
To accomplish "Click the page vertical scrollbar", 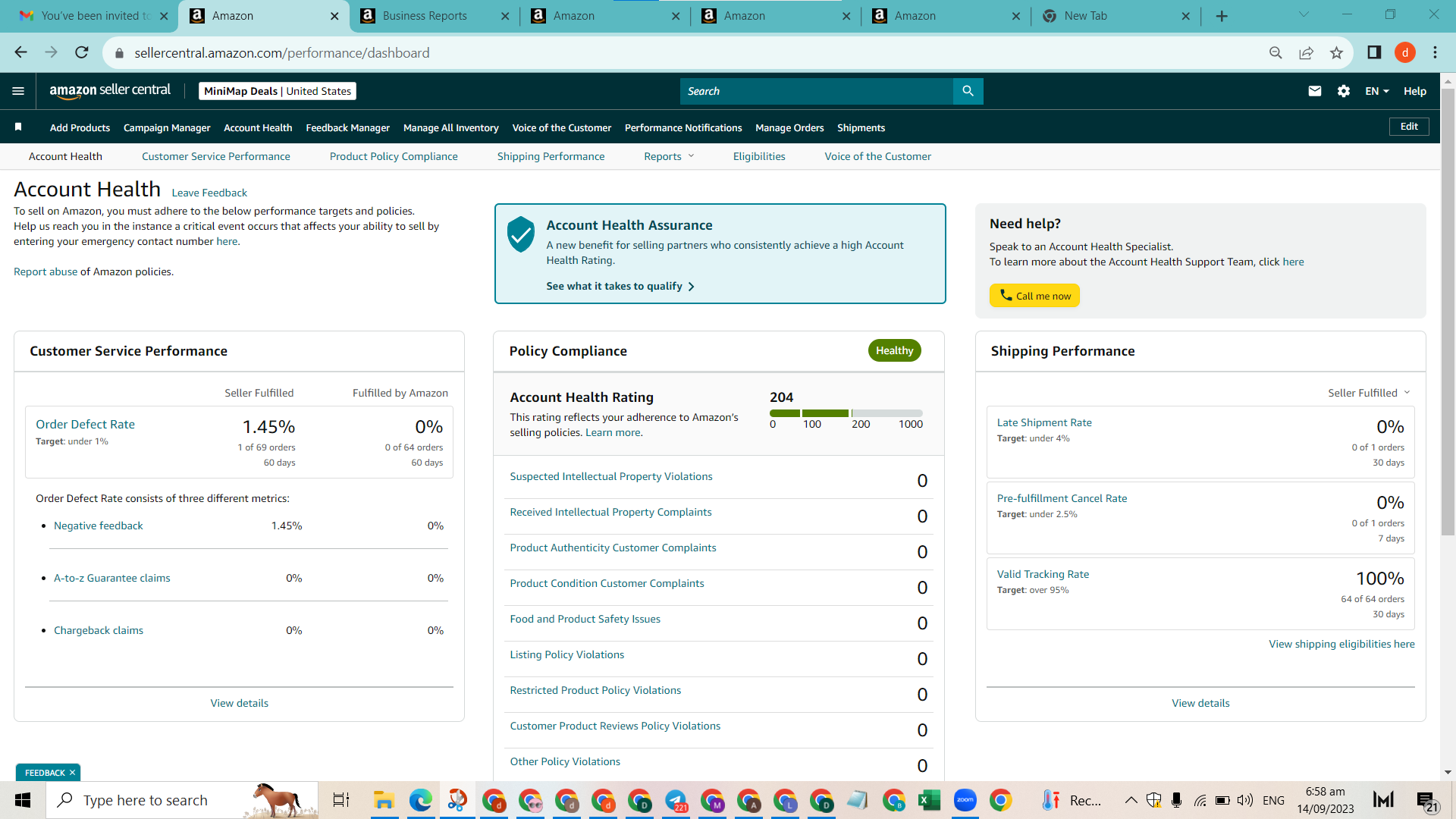I will coord(1448,311).
